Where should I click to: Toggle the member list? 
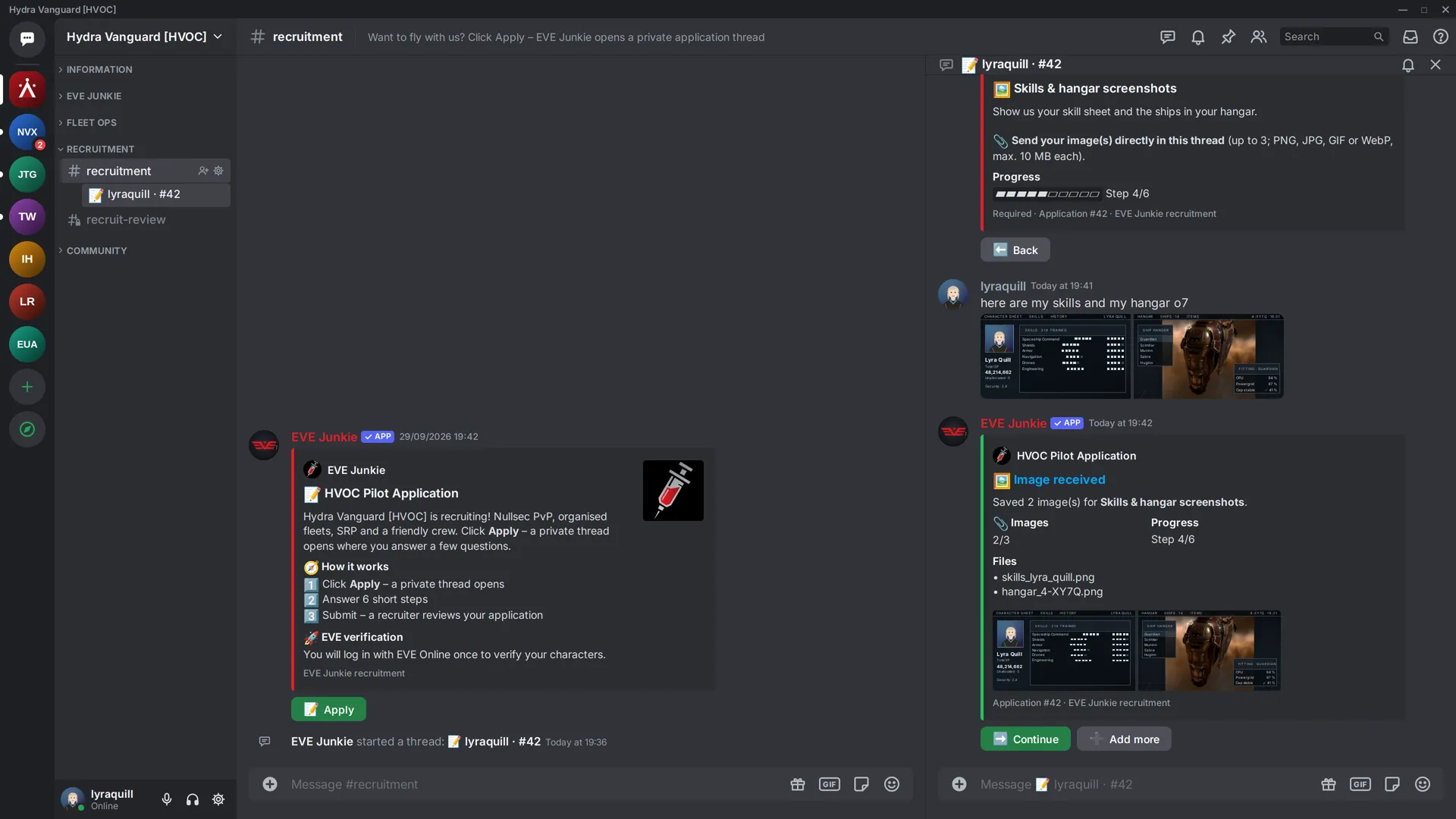tap(1259, 36)
